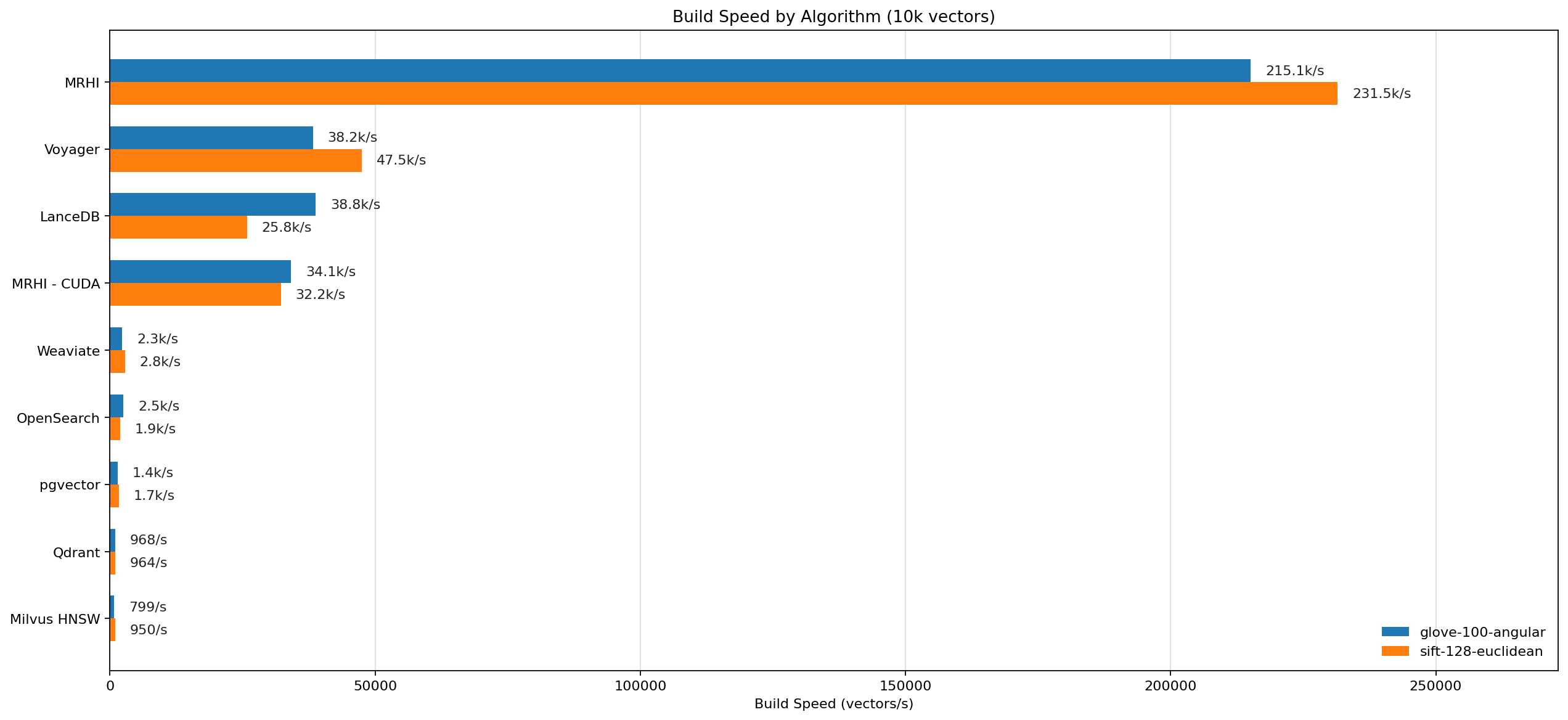Click the '215.1k/s' value label
The image size is (1568, 720).
1295,71
